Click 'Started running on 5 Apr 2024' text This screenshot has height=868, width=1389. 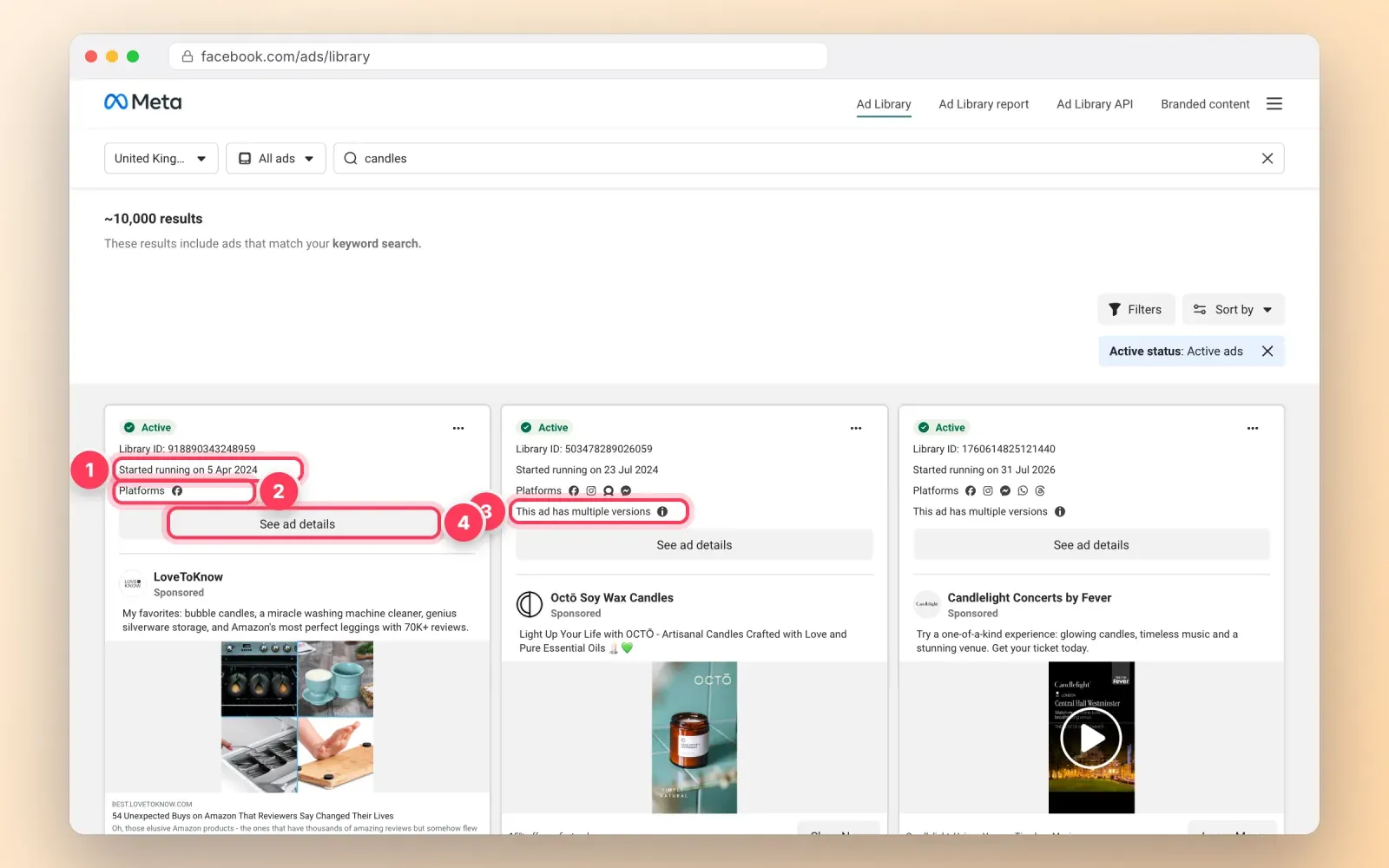(188, 470)
